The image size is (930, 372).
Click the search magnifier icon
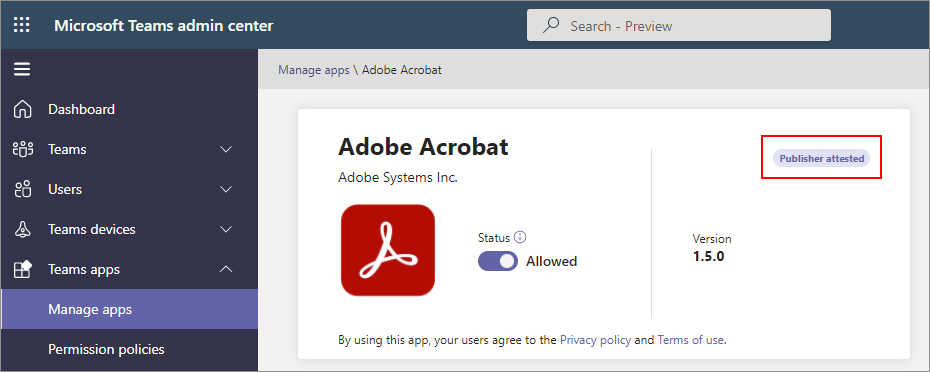click(x=552, y=26)
